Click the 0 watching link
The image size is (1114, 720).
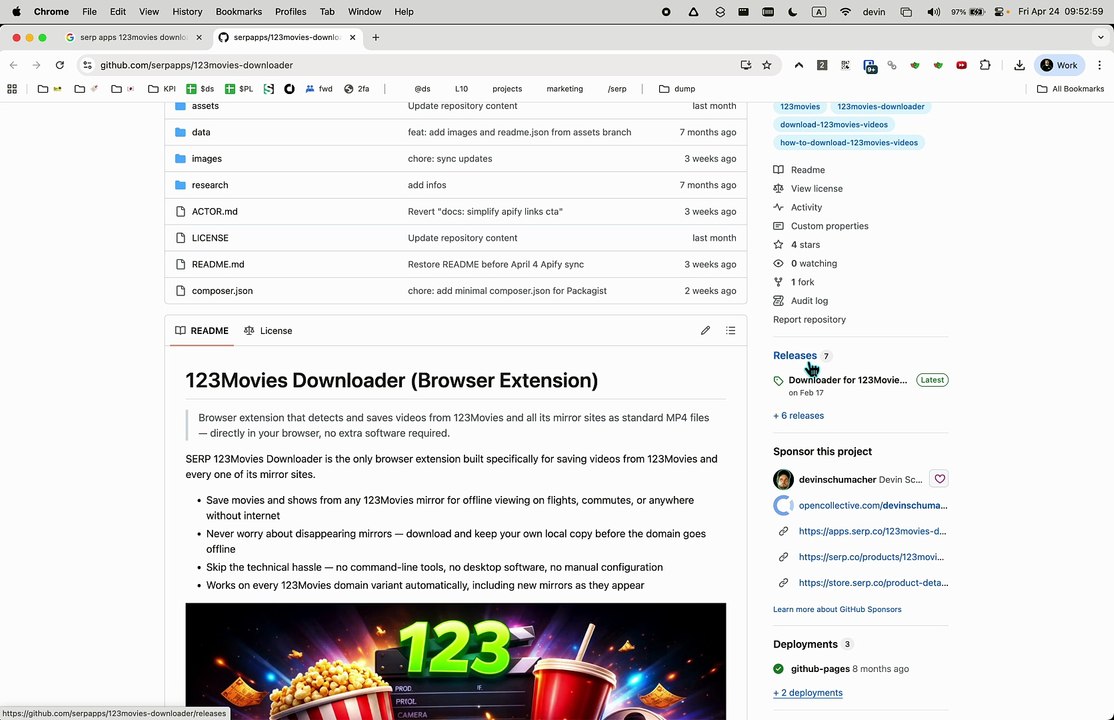pos(813,264)
